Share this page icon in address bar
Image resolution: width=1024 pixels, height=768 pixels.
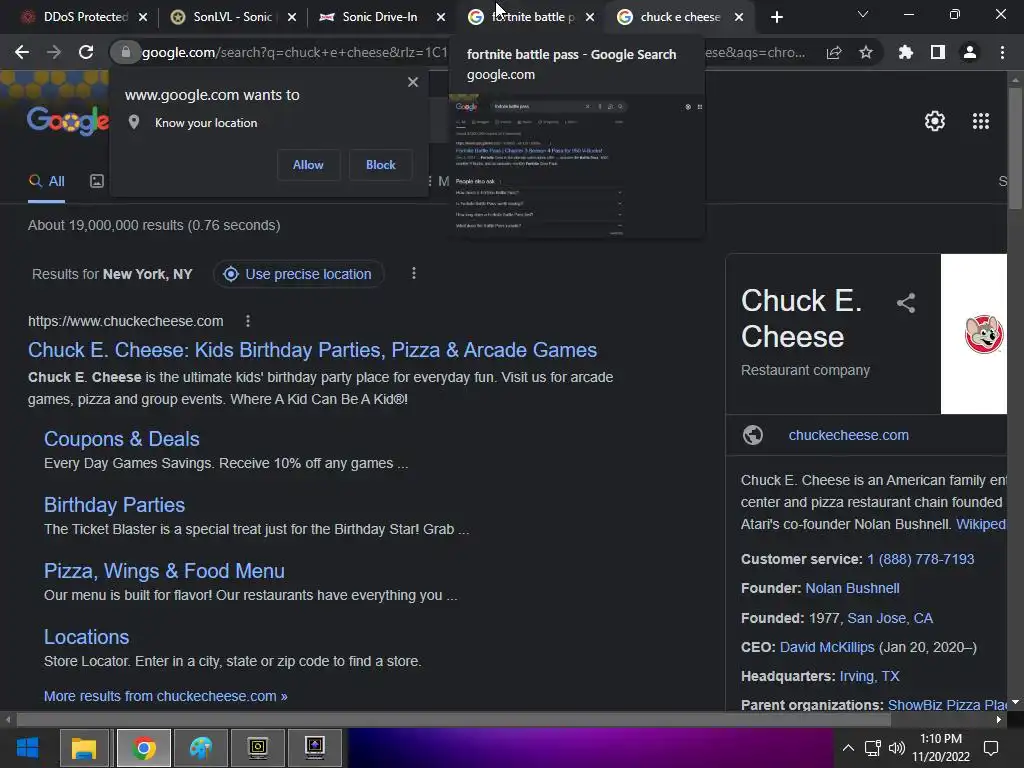(834, 52)
